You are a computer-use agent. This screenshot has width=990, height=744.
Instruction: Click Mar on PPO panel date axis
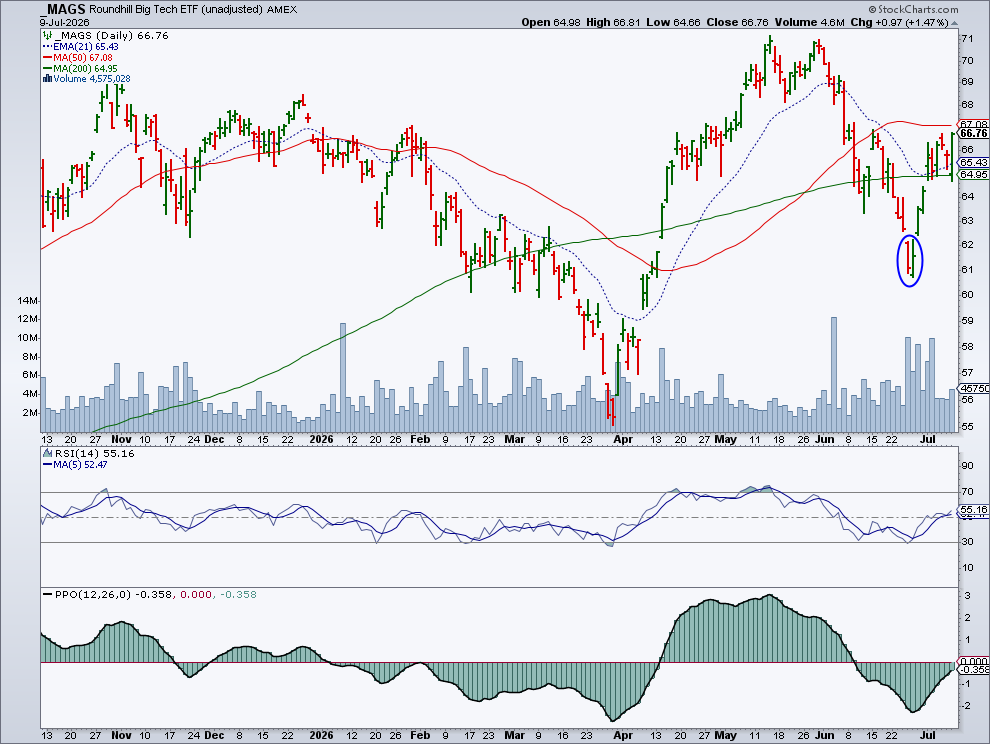pyautogui.click(x=515, y=735)
